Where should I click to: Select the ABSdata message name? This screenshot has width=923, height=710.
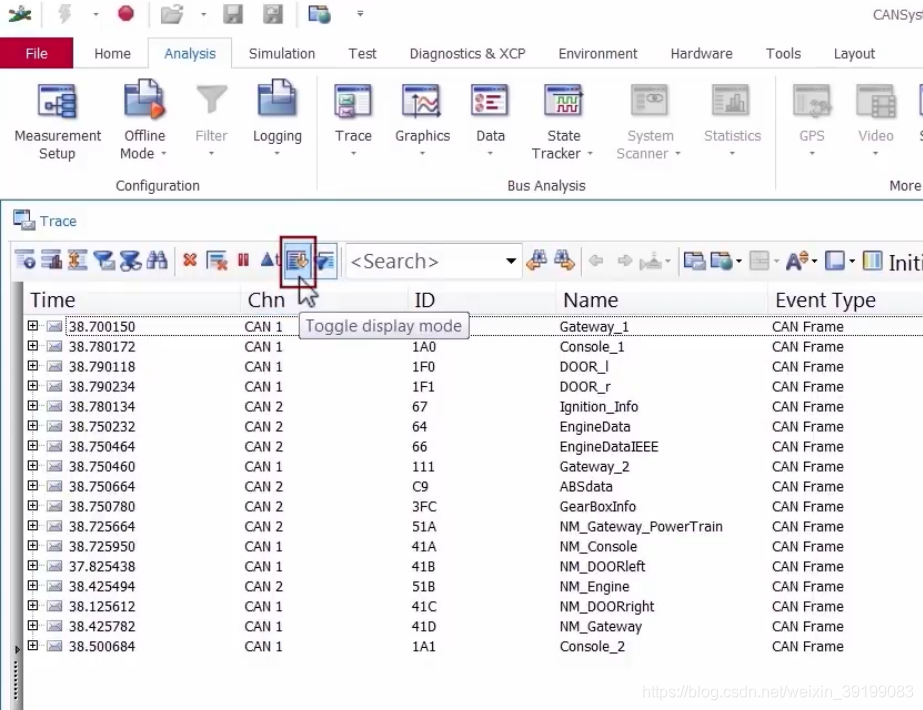click(x=586, y=486)
